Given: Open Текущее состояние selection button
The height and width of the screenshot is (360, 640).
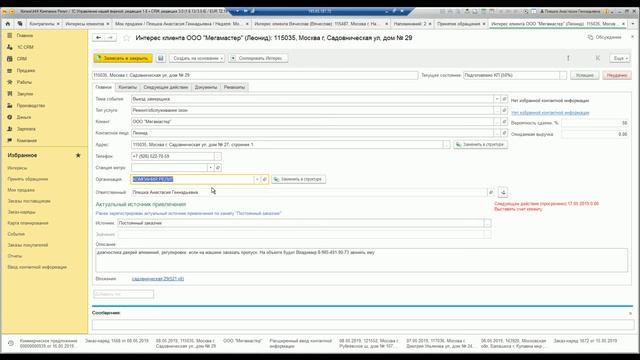Looking at the screenshot, I should click(563, 76).
